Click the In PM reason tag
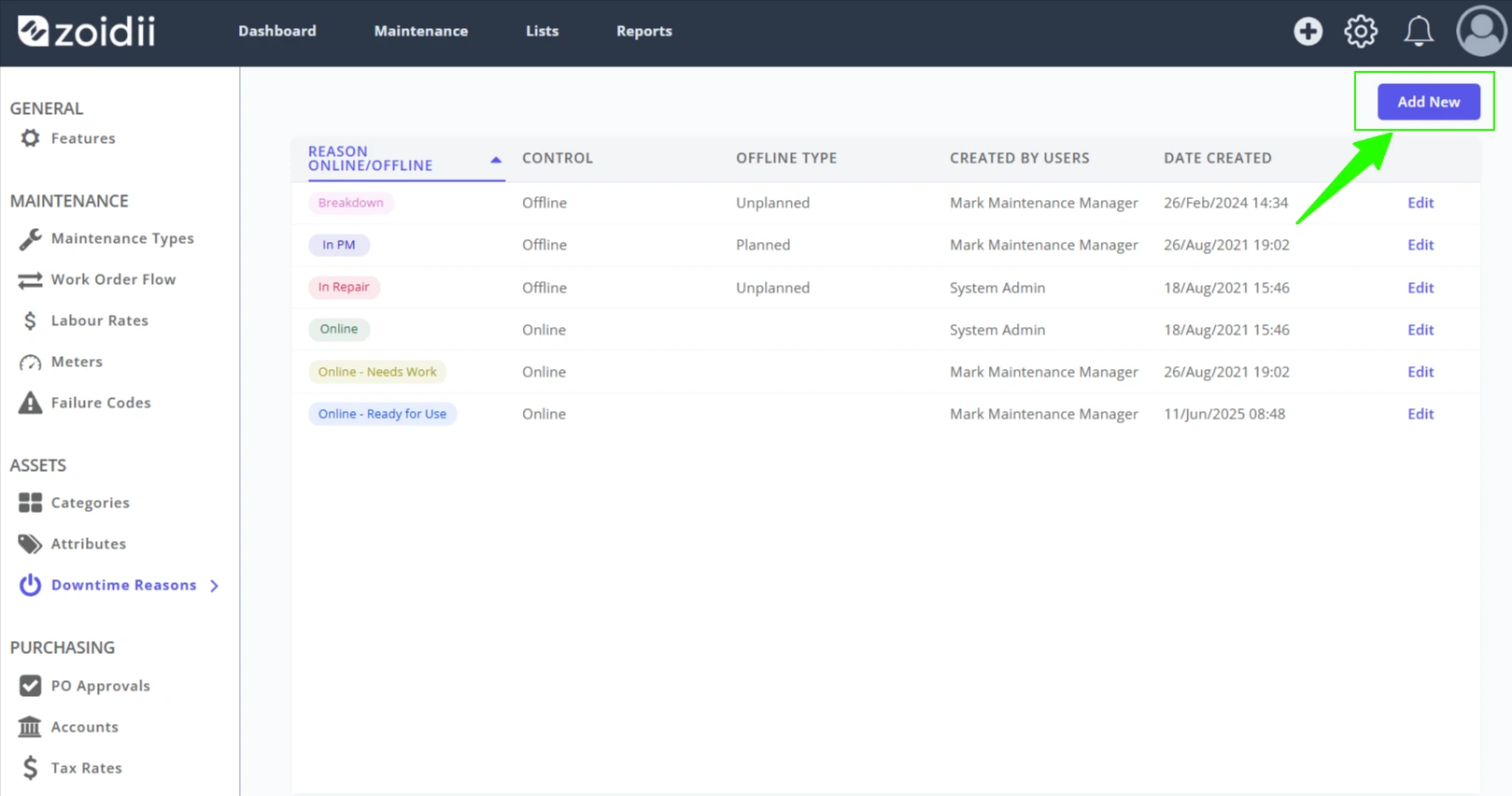 tap(339, 245)
